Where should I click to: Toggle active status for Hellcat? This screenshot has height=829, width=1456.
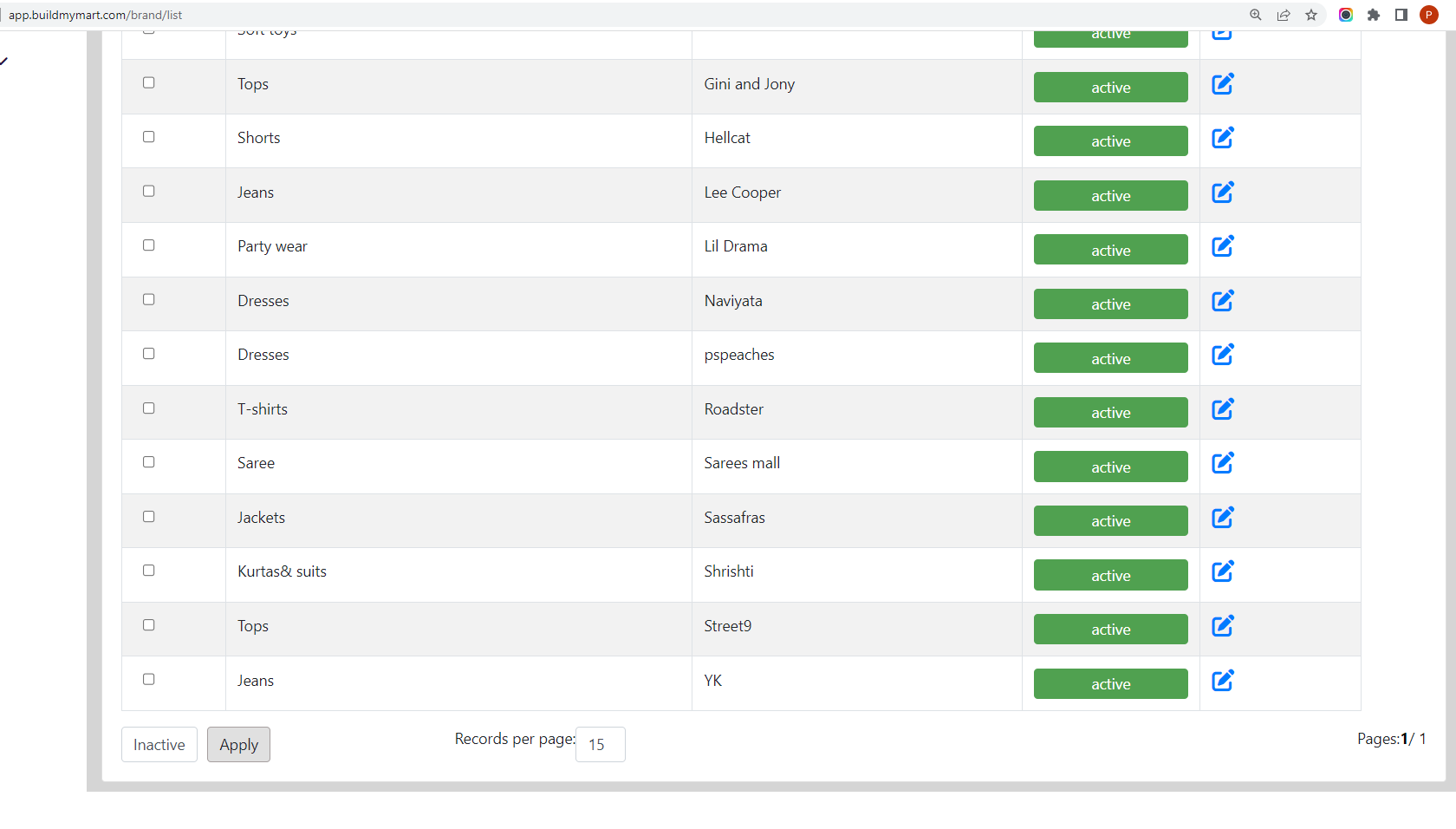point(1111,141)
